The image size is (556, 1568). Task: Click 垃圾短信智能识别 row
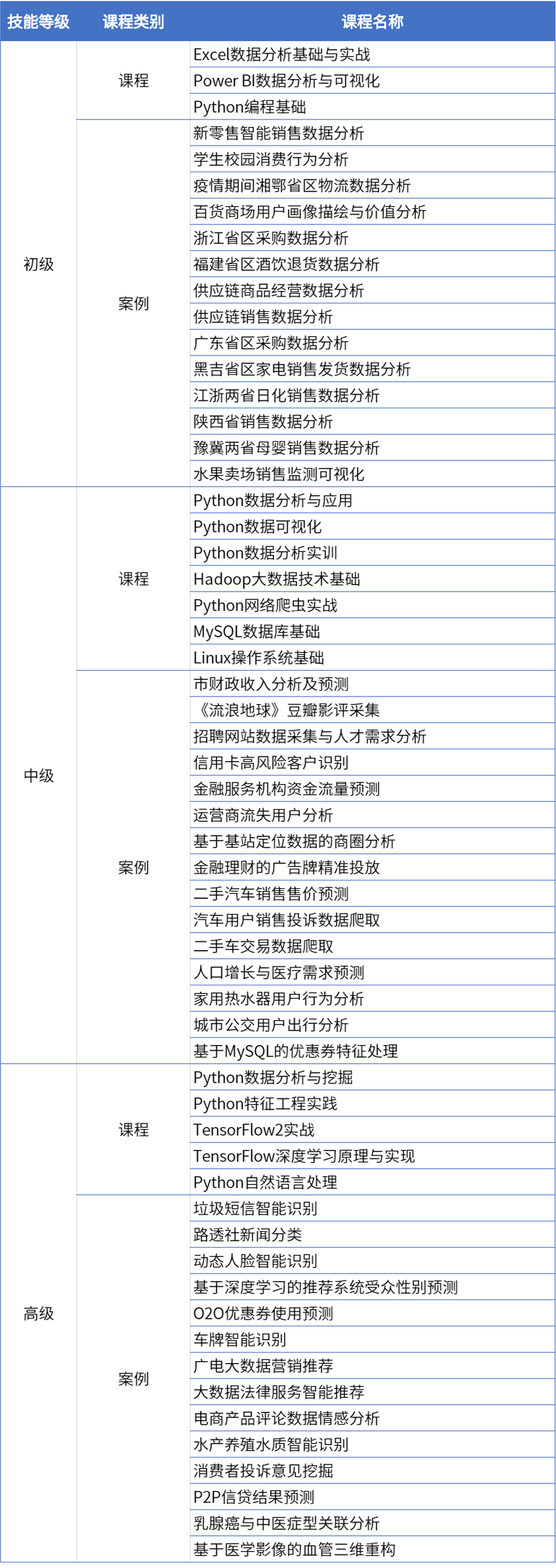[373, 1208]
